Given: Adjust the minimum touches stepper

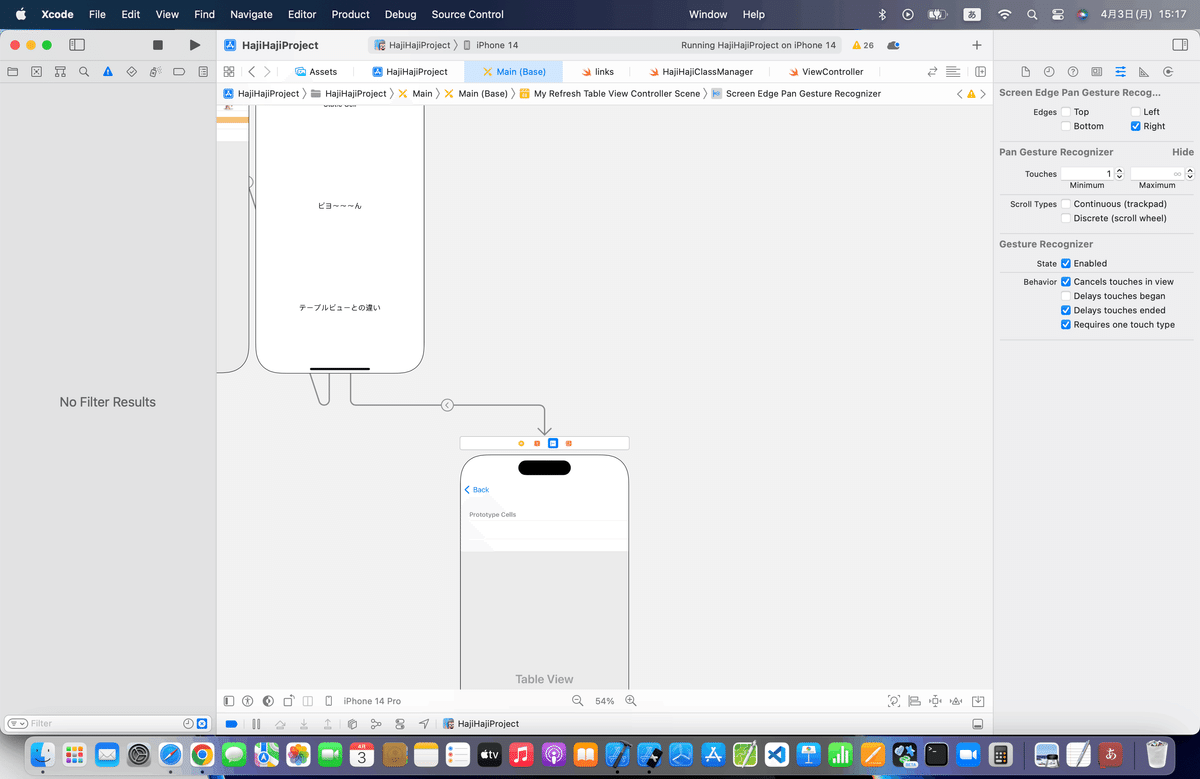Looking at the screenshot, I should coord(1119,174).
